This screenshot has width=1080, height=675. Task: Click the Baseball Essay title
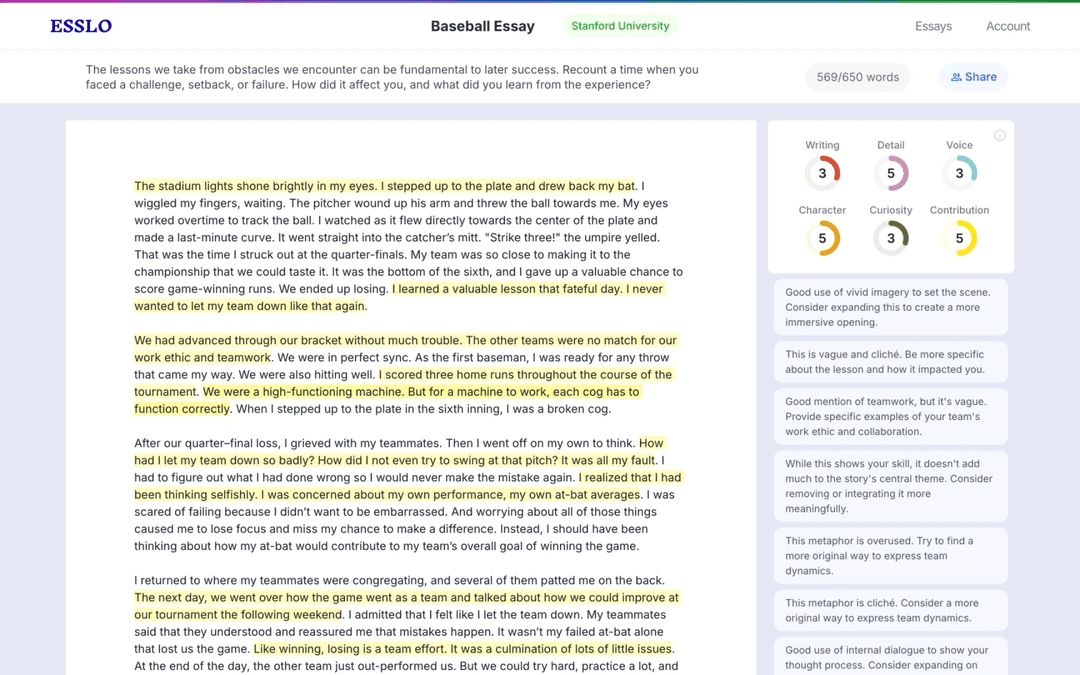483,27
